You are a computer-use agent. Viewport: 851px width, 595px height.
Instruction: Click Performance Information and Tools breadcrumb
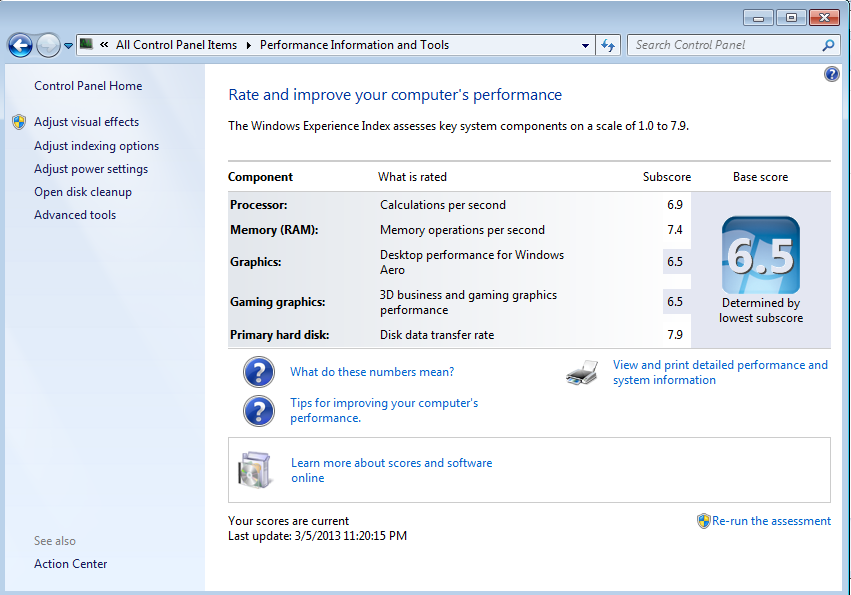[354, 45]
